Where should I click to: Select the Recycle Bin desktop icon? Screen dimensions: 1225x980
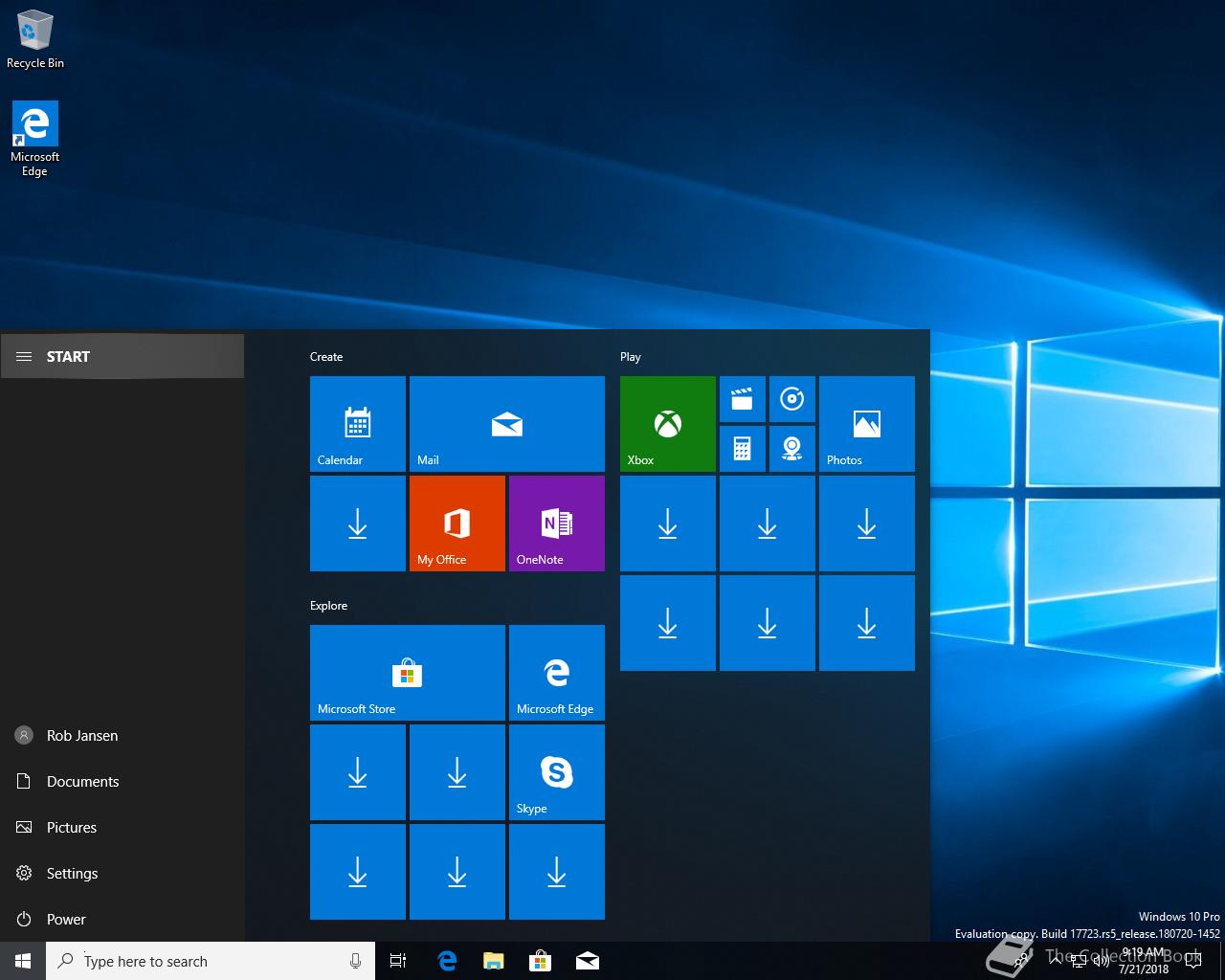coord(35,39)
